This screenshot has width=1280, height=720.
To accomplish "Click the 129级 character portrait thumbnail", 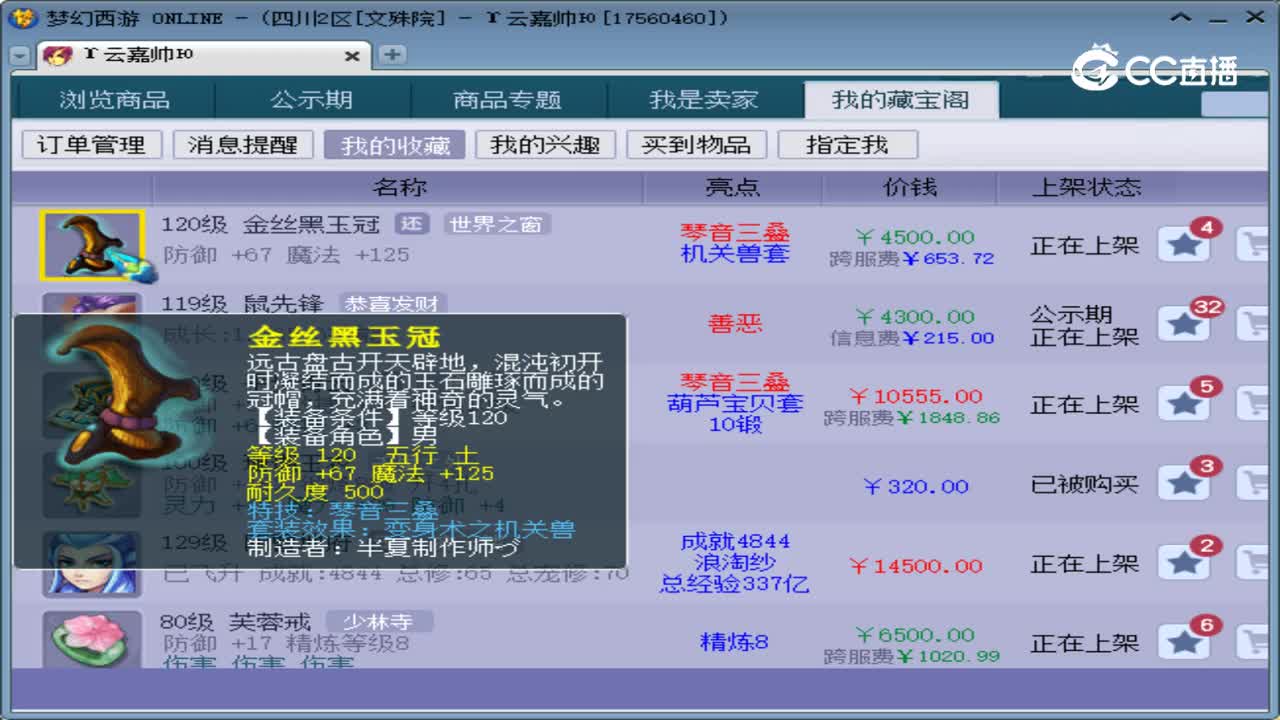I will [92, 566].
